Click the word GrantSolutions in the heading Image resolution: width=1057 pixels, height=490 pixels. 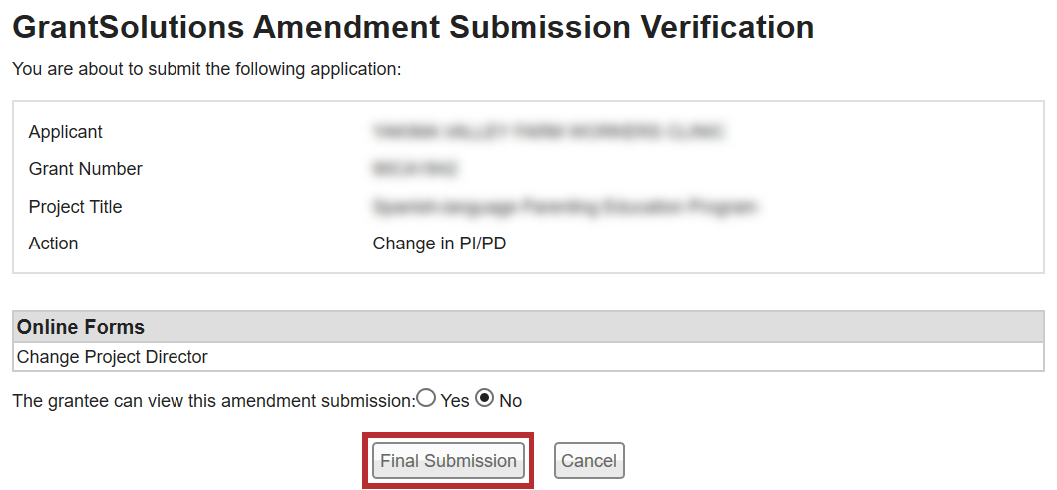[128, 27]
